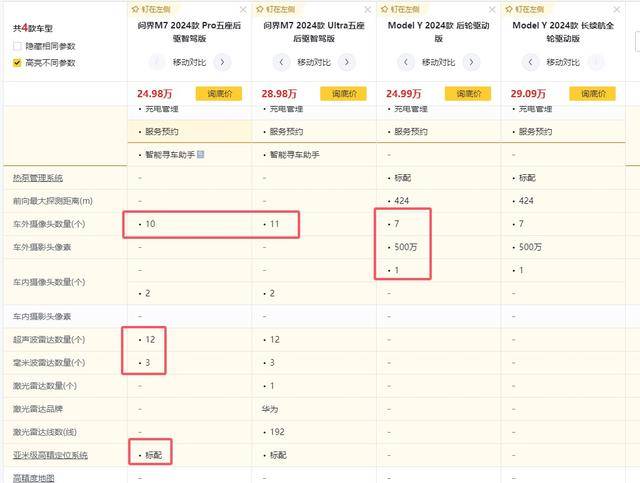
Task: Move 问界M7 Ultra column right
Action: [x=347, y=62]
